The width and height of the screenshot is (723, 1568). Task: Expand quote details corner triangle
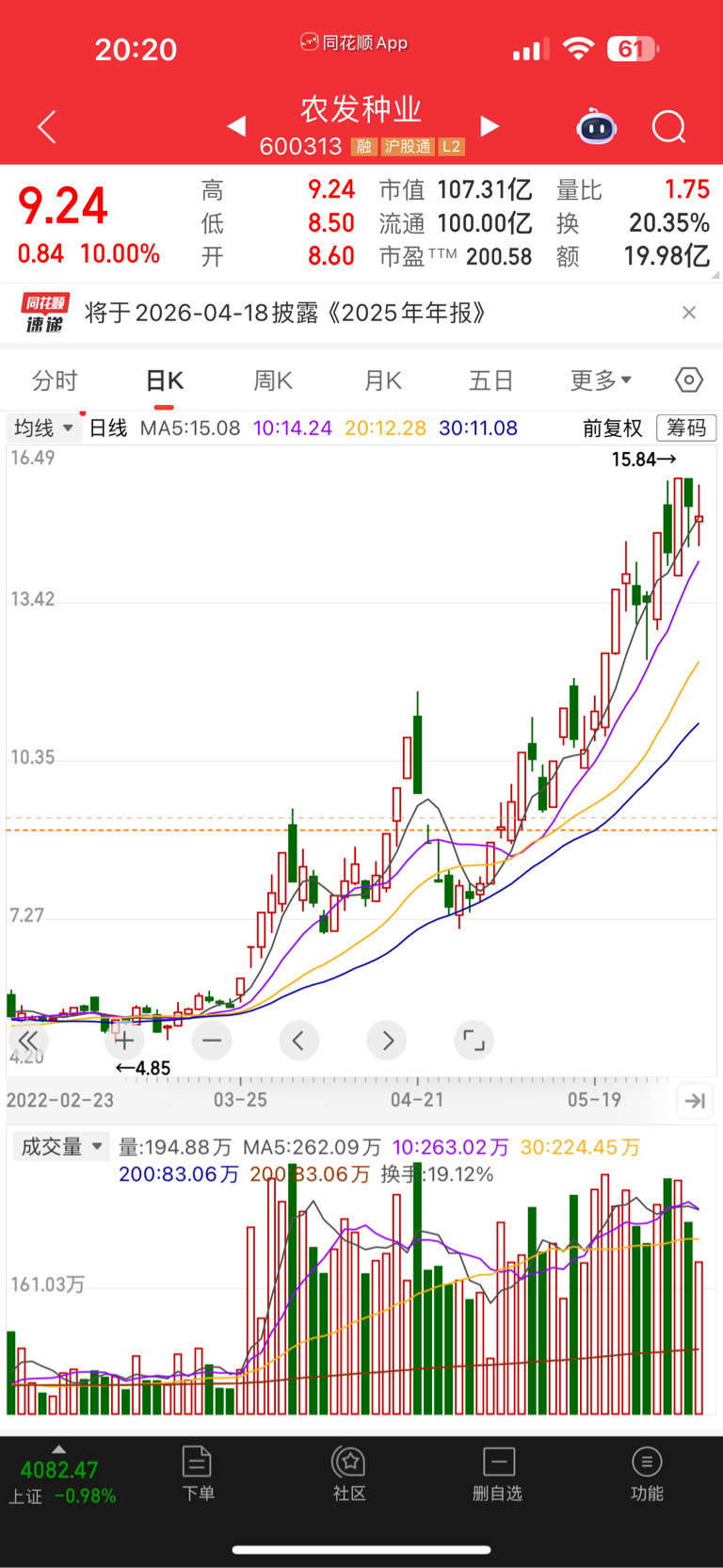tap(715, 275)
